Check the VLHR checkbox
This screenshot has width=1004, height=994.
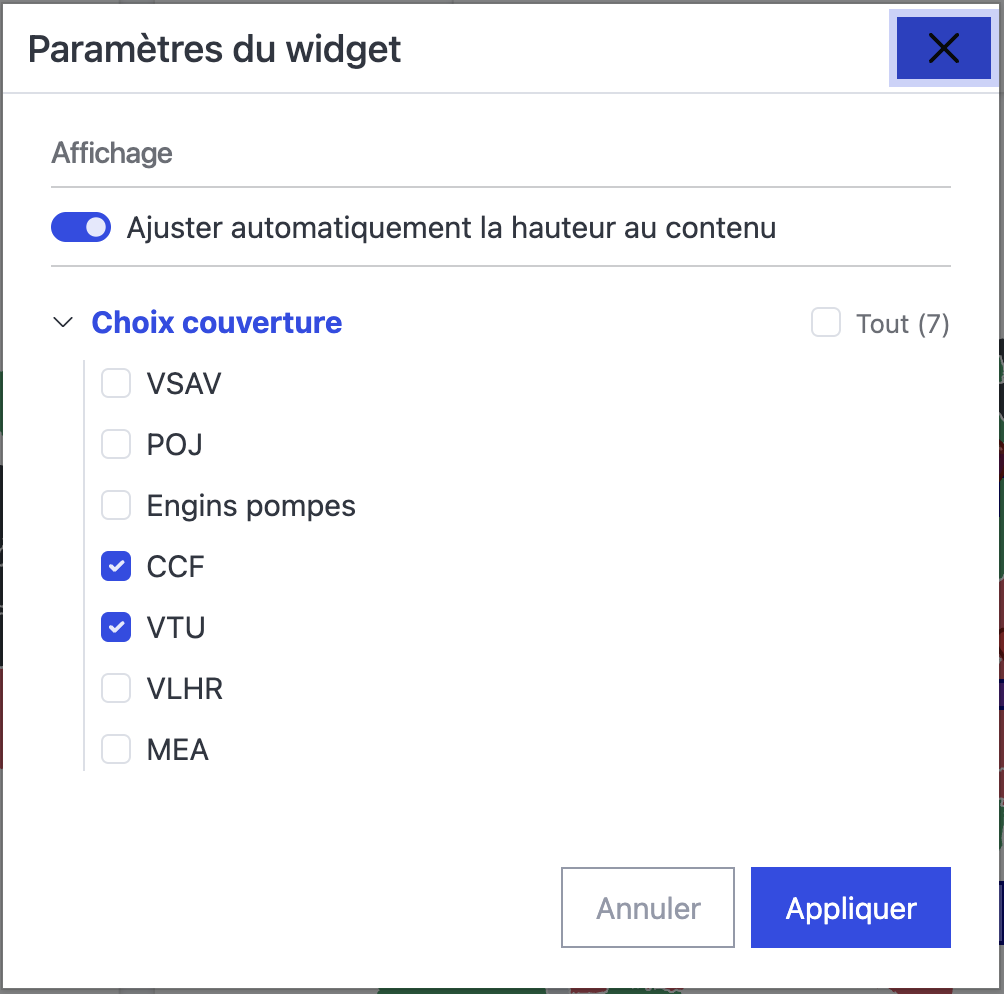[117, 689]
